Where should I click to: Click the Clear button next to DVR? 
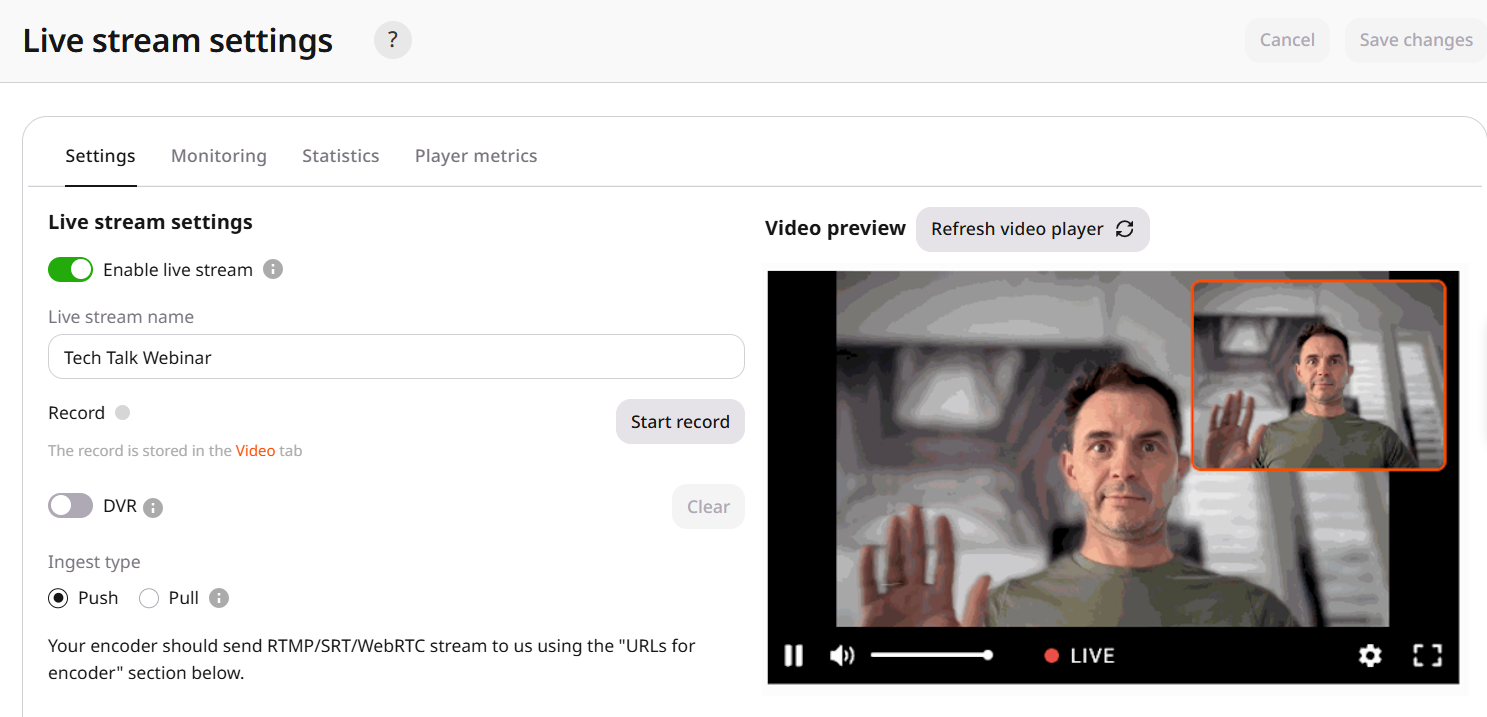click(x=708, y=507)
